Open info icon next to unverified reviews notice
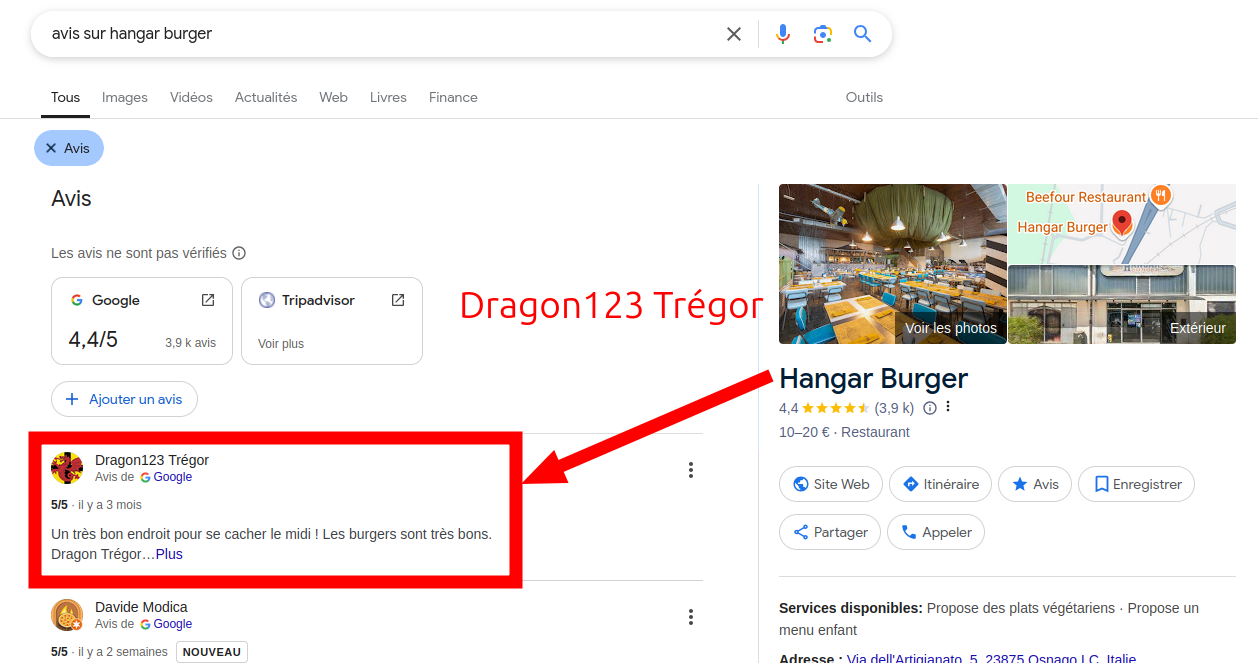 pos(239,253)
